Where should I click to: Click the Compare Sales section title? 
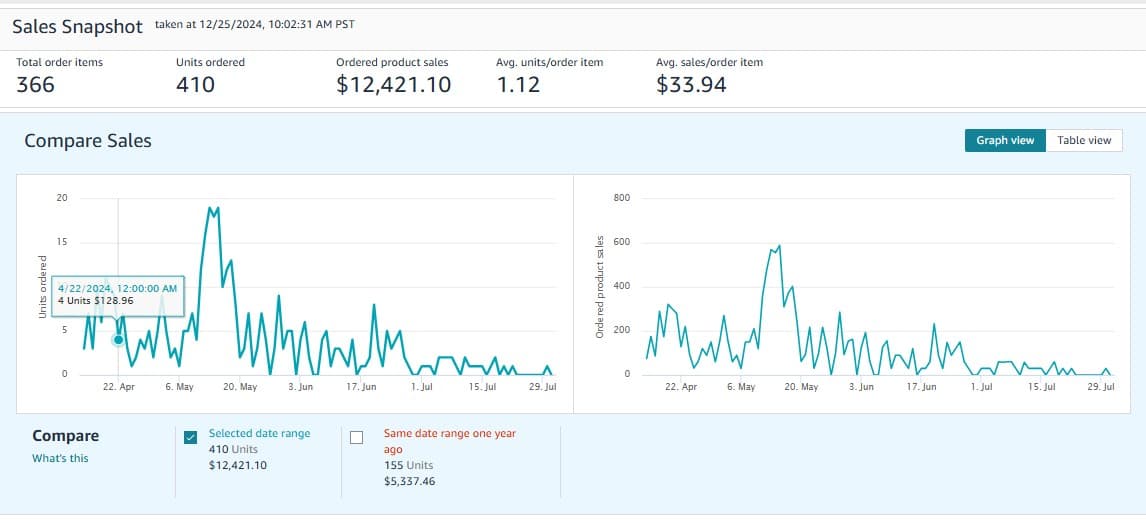[88, 141]
